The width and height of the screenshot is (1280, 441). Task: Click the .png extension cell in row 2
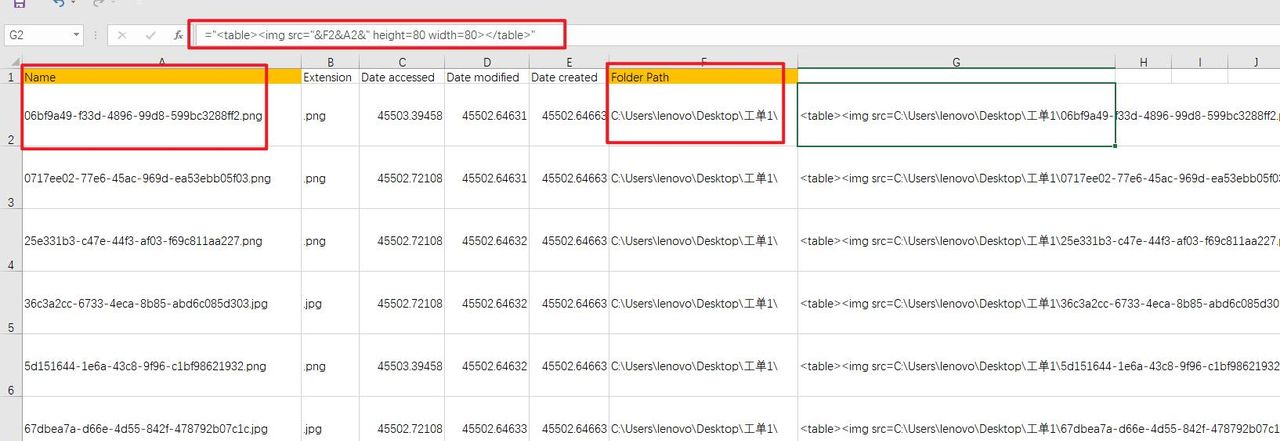coord(329,115)
